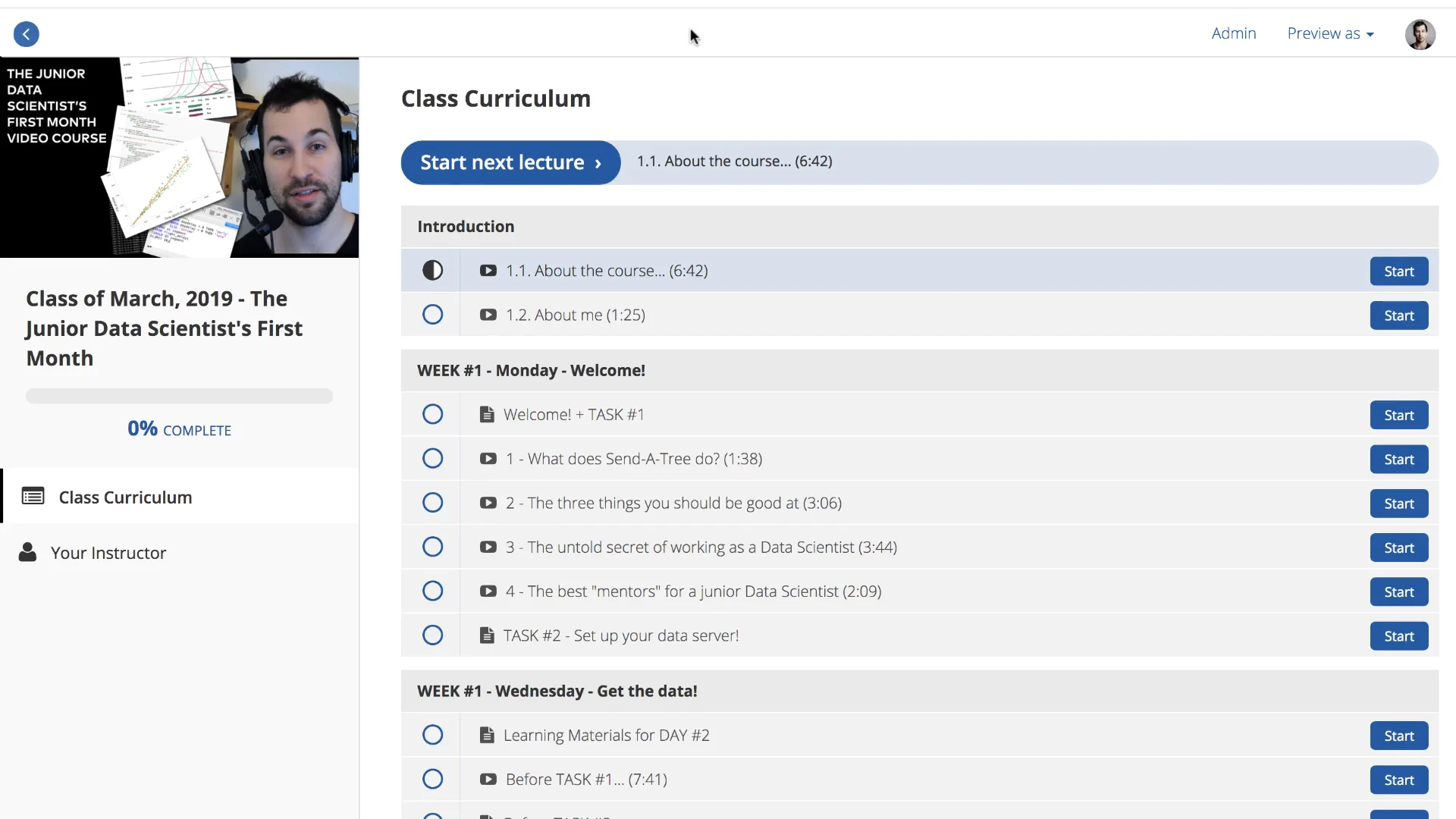Viewport: 1456px width, 819px height.
Task: Click document icon for TASK #2 data server
Action: [x=487, y=635]
